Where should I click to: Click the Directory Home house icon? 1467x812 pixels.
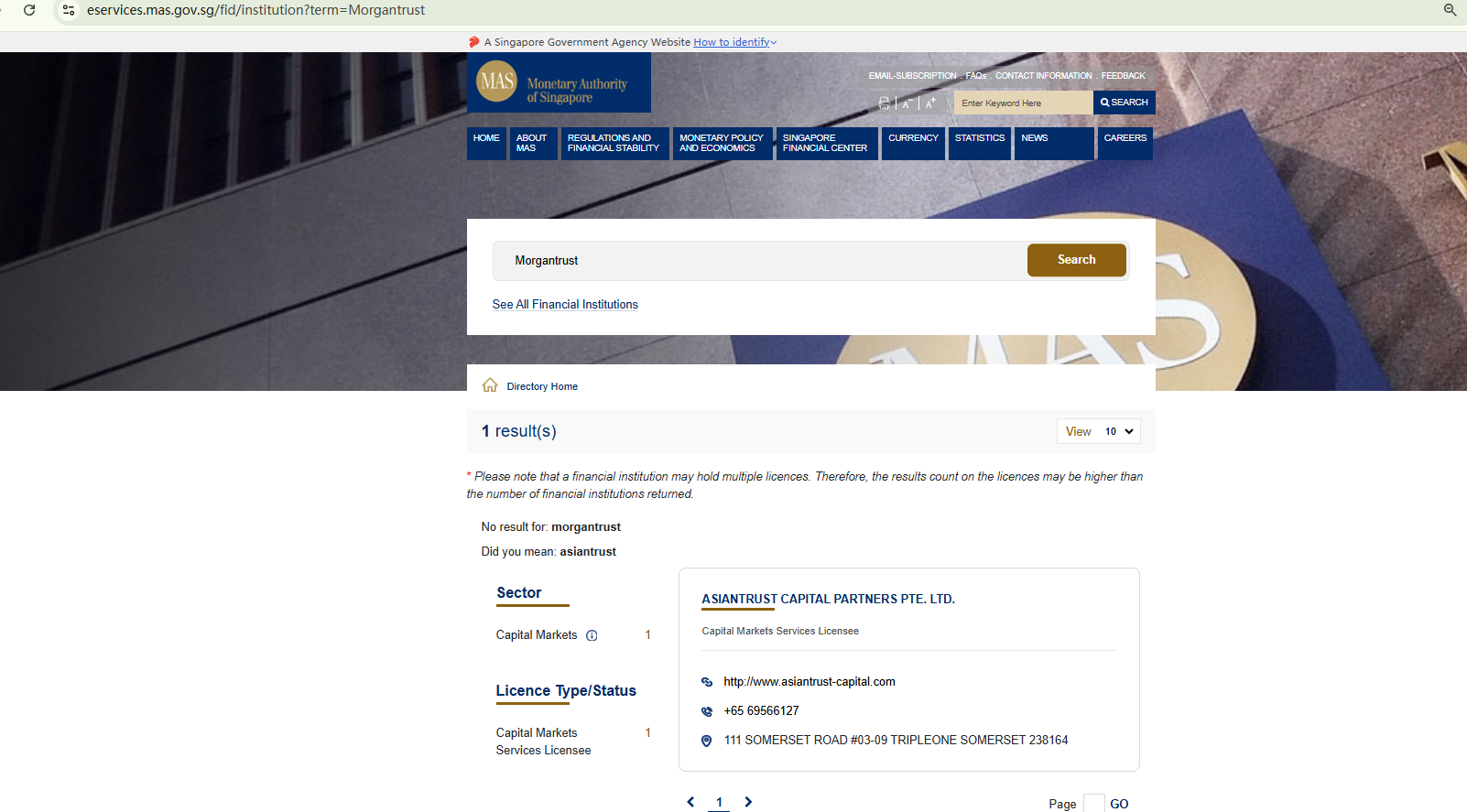coord(490,385)
